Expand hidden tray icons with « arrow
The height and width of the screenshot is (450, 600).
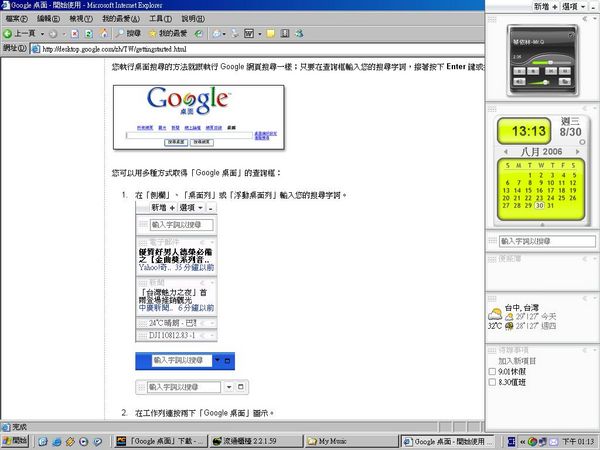tap(523, 442)
